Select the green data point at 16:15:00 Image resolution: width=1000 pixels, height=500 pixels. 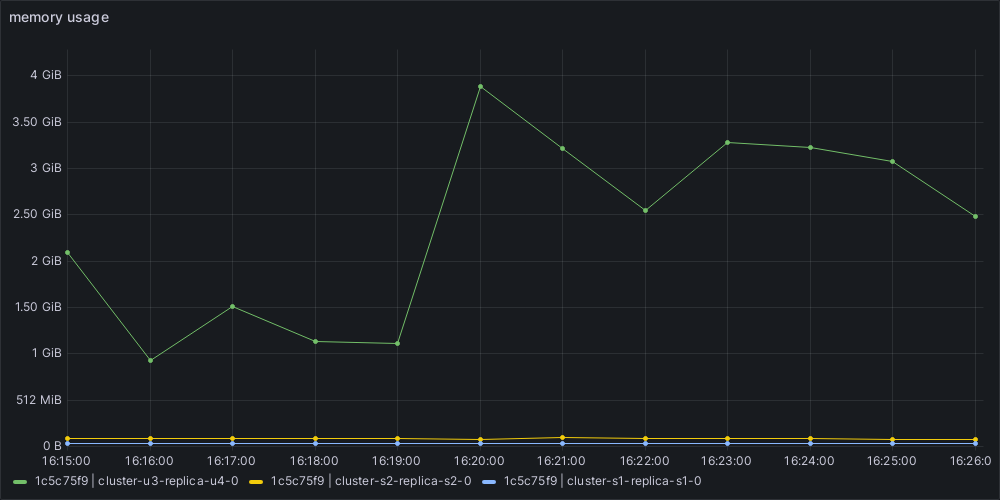click(68, 253)
